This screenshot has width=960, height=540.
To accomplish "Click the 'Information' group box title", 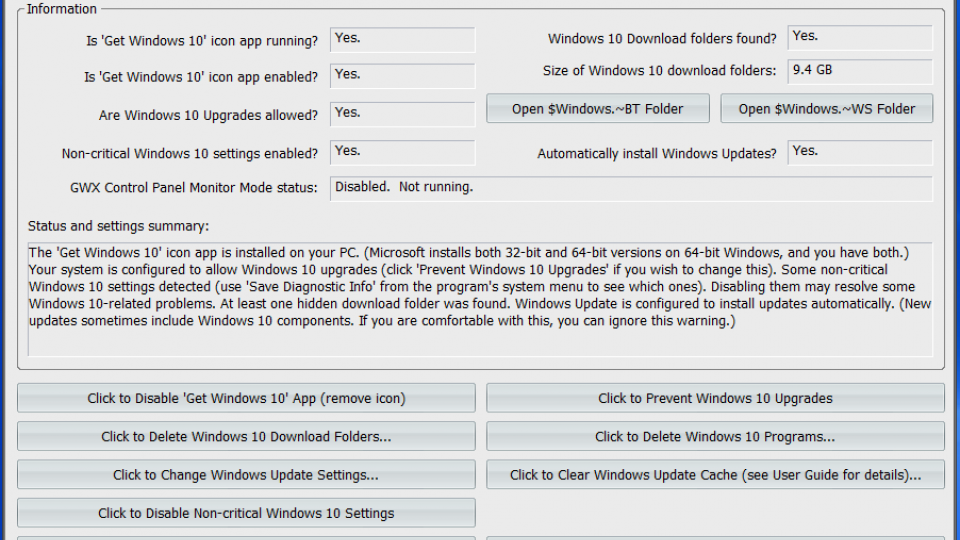I will pyautogui.click(x=61, y=9).
